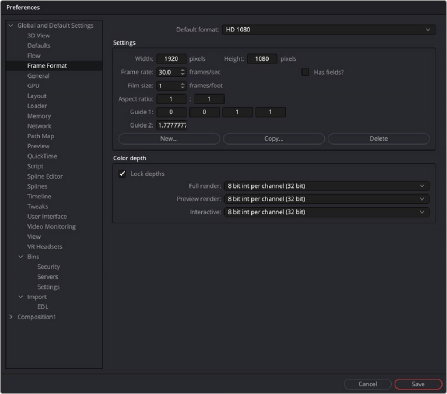Select Timeline preferences
Viewport: 447px width, 394px height.
[39, 196]
